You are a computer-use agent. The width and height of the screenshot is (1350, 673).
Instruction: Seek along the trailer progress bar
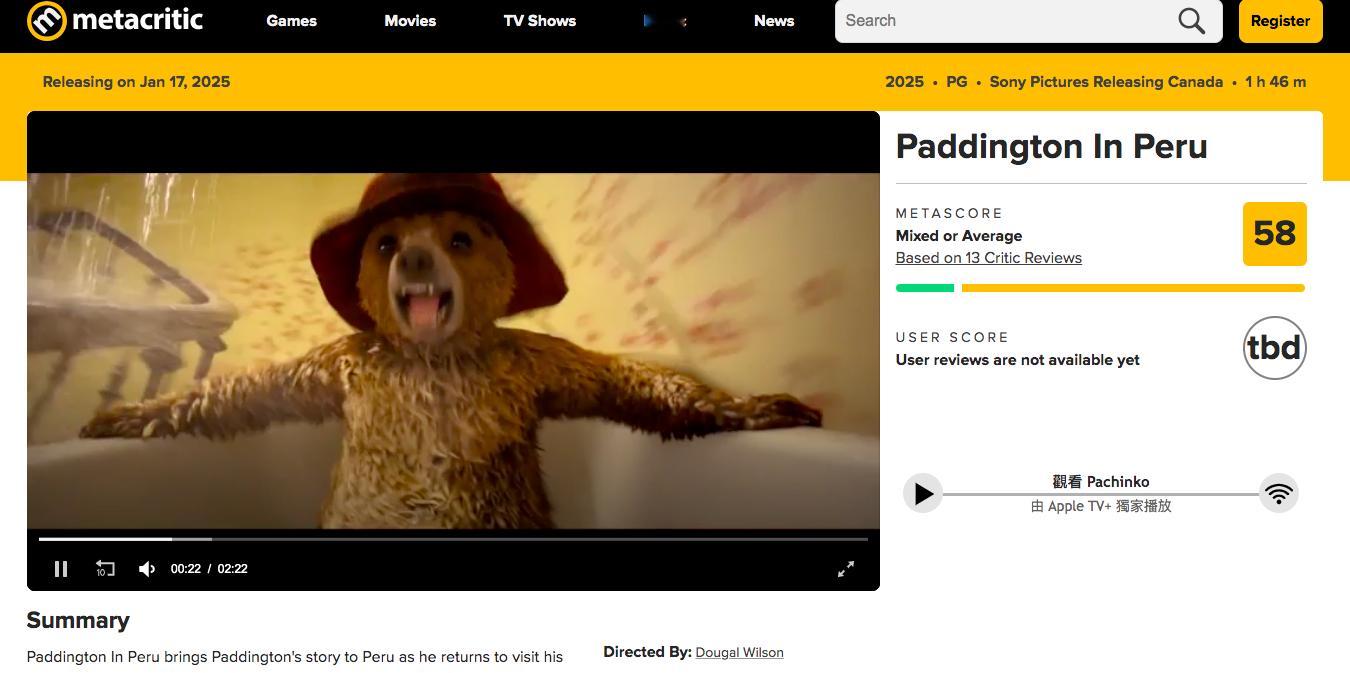[x=453, y=539]
